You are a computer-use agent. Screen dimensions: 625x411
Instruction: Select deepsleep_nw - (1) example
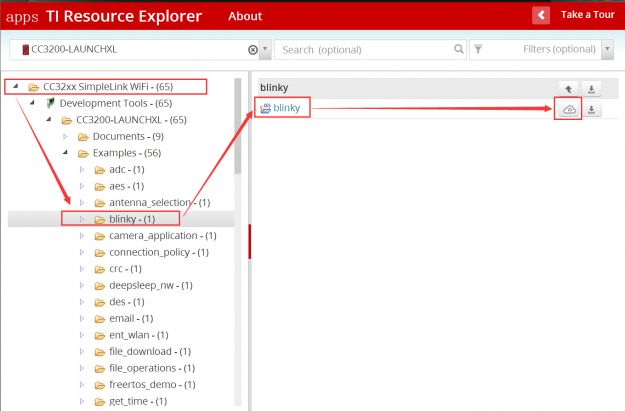(x=151, y=285)
